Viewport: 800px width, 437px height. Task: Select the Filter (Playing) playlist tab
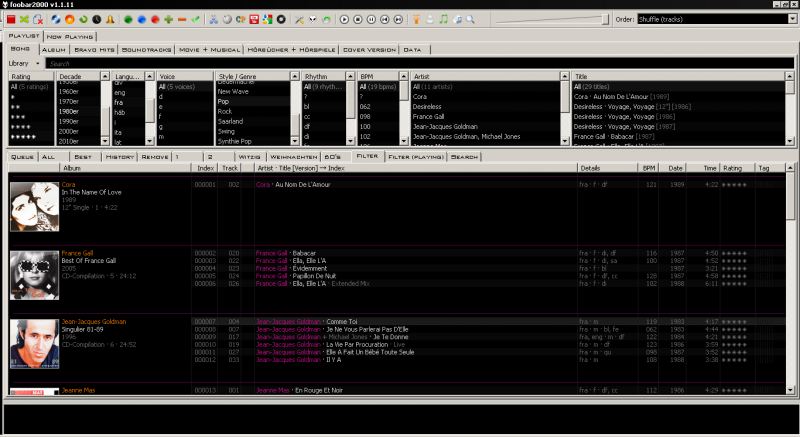pos(416,157)
